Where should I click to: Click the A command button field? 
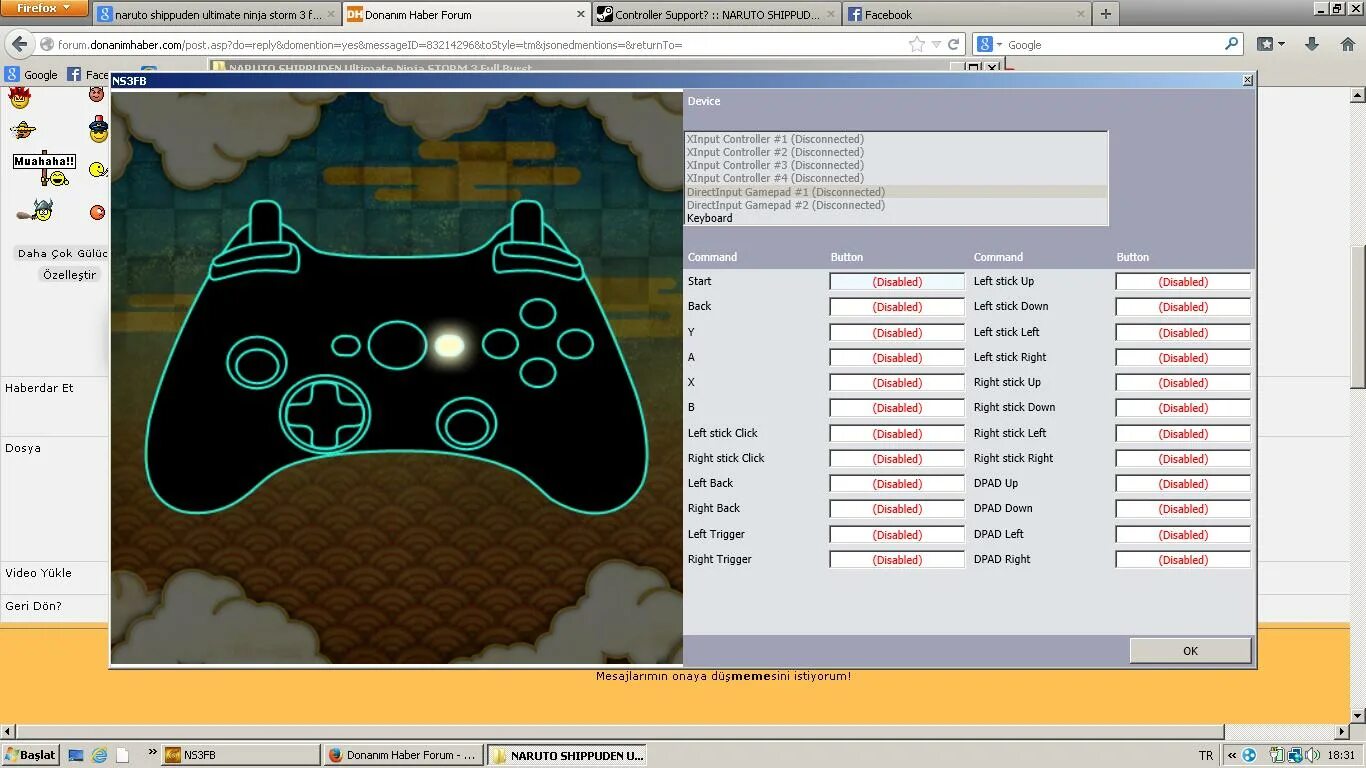tap(897, 358)
